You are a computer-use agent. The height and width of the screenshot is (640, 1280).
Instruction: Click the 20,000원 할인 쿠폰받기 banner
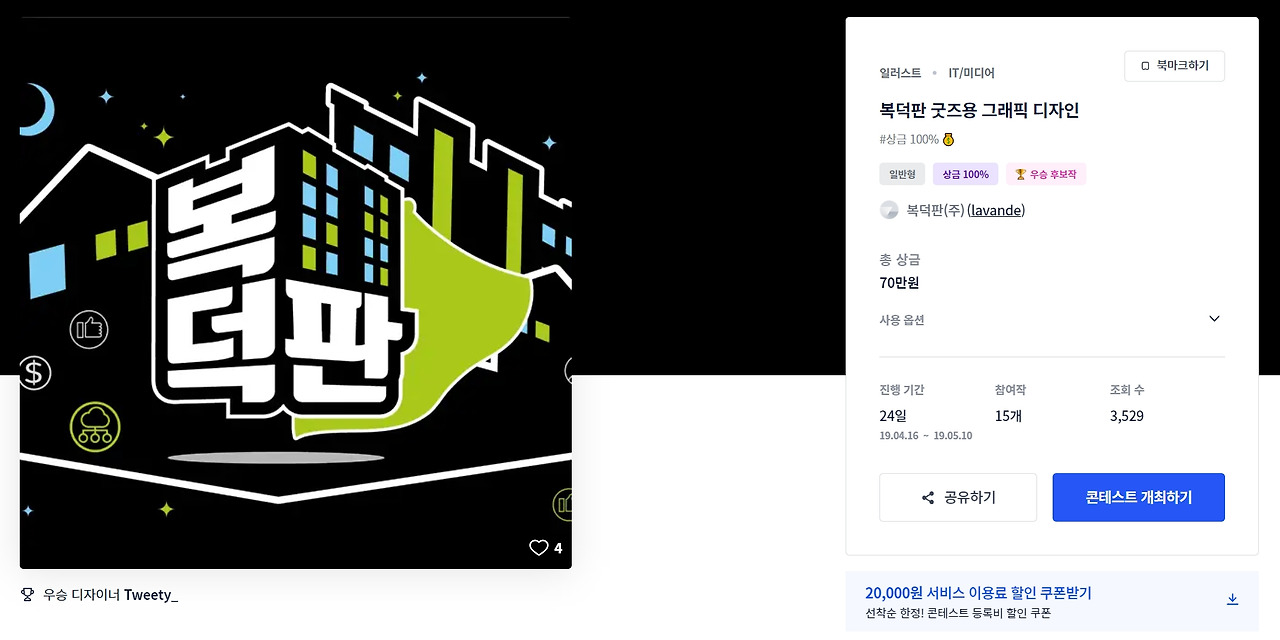pyautogui.click(x=1052, y=602)
